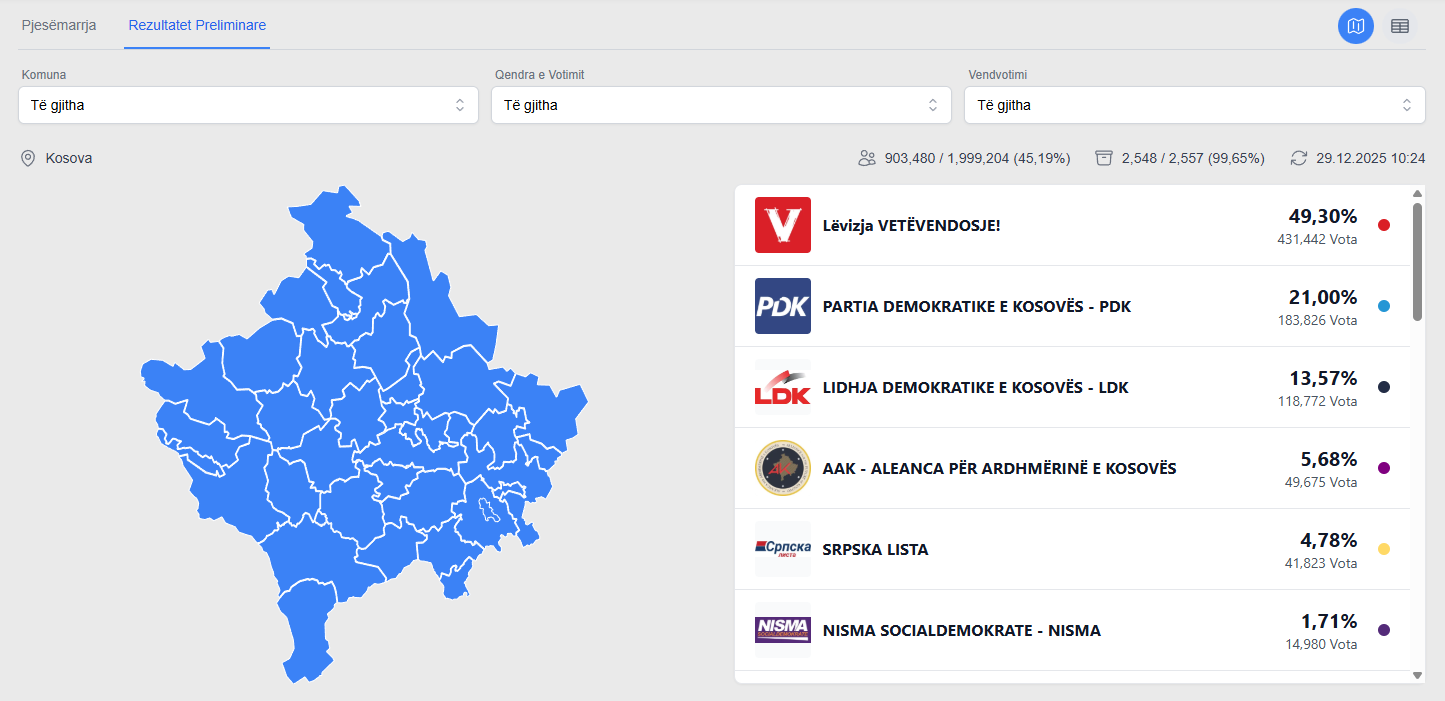Expand the Vendvotimi dropdown
1445x701 pixels.
pos(1194,105)
